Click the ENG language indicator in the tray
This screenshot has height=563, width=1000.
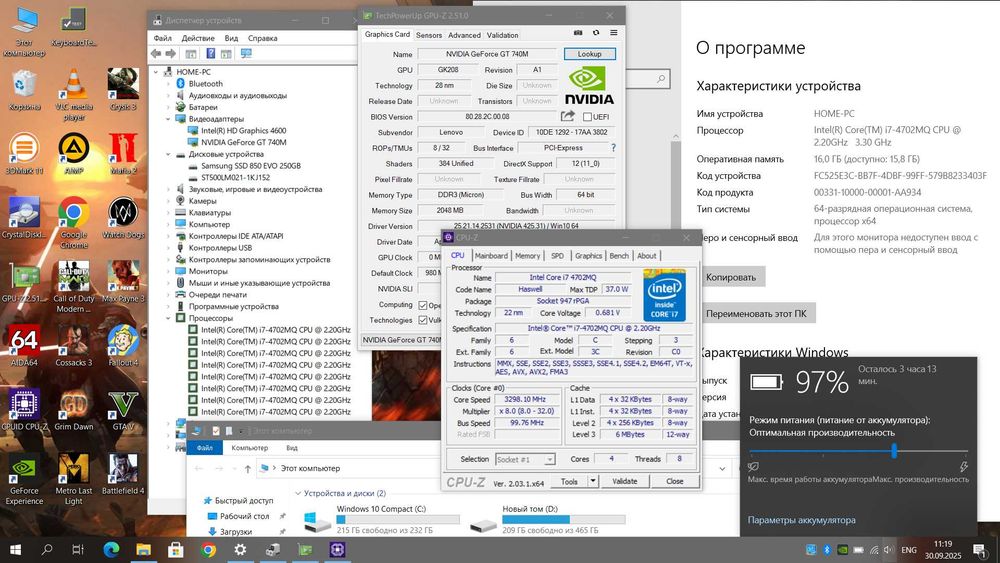[x=909, y=550]
